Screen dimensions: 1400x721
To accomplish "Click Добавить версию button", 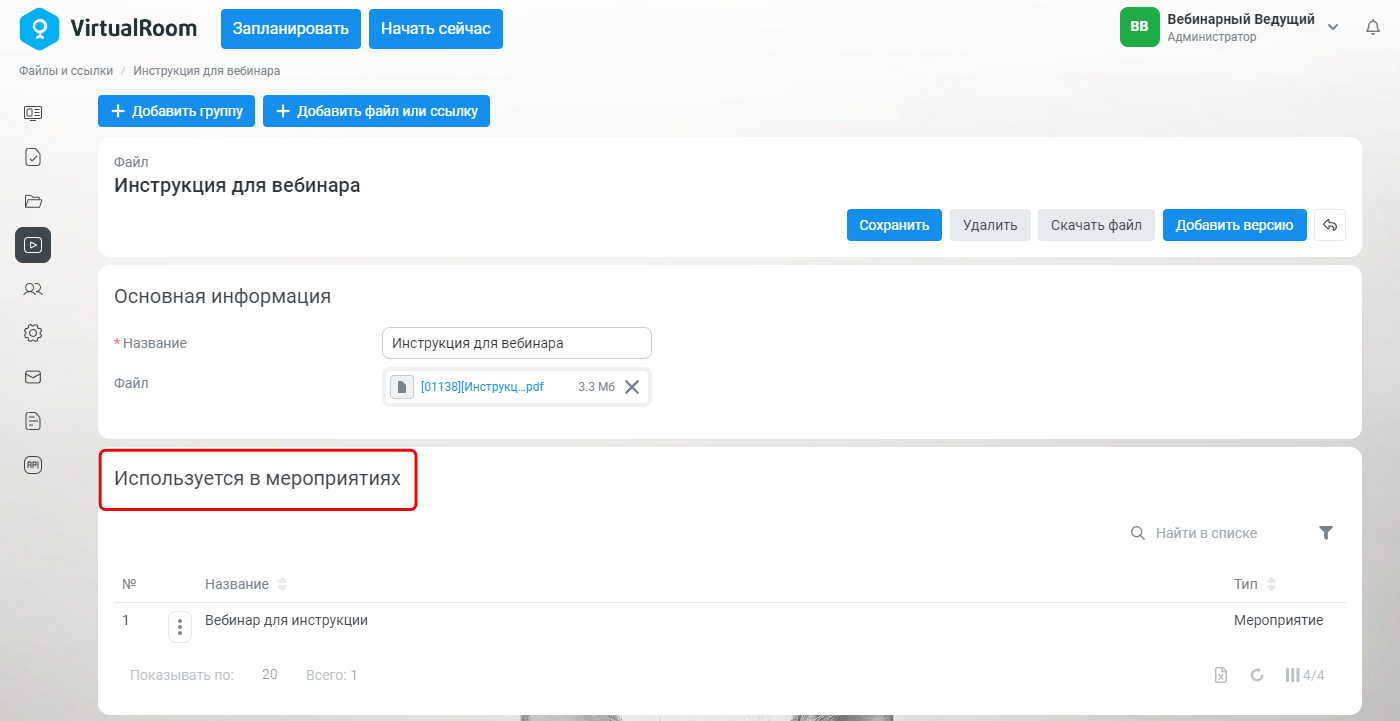I will pos(1235,225).
